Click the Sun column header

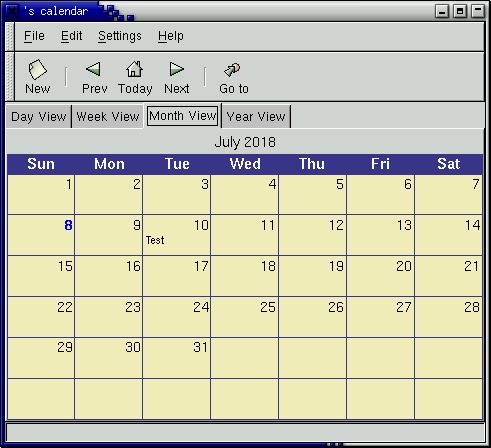(41, 164)
